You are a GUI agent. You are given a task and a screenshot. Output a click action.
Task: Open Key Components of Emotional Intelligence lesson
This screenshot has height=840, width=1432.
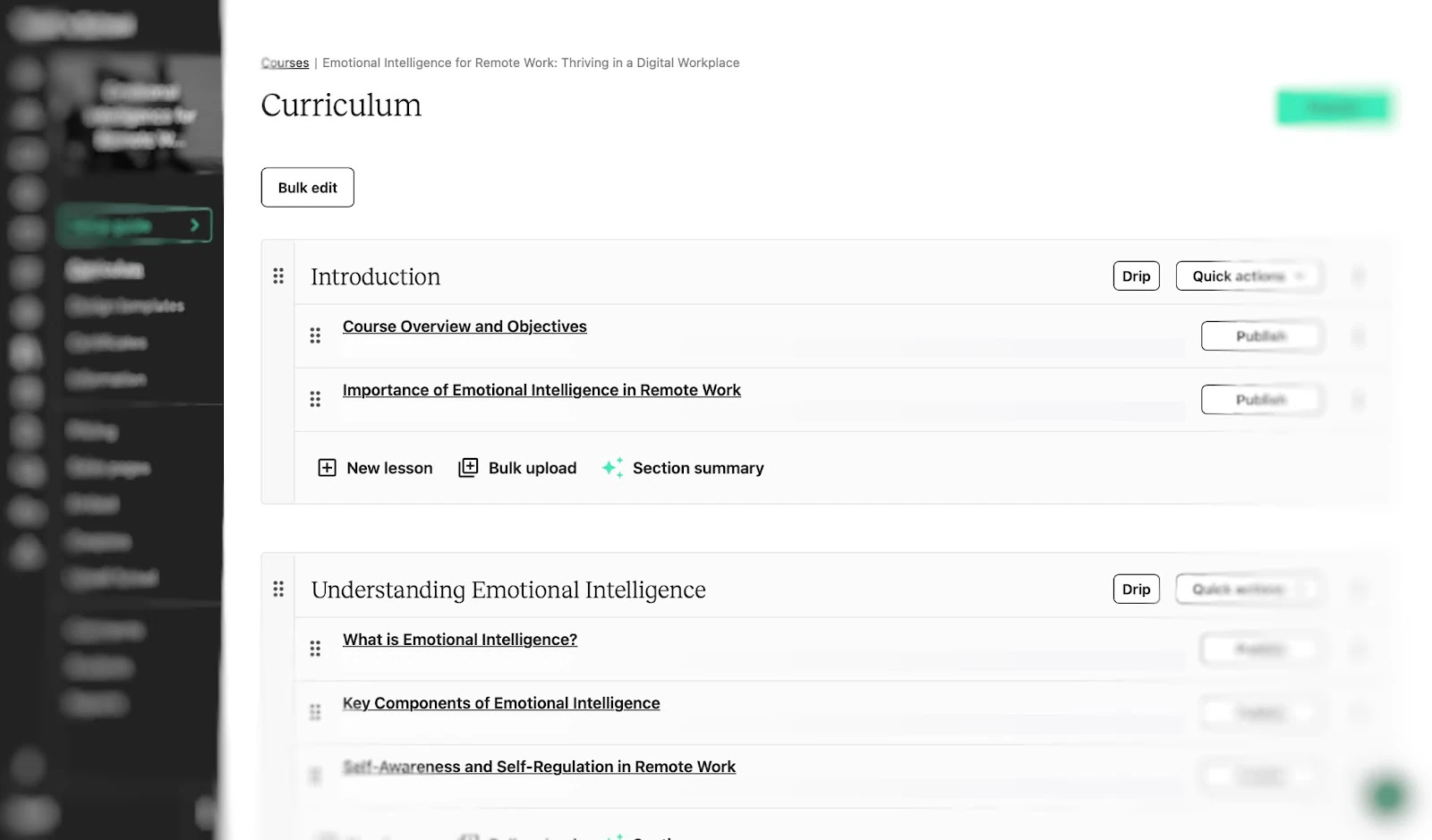(501, 703)
